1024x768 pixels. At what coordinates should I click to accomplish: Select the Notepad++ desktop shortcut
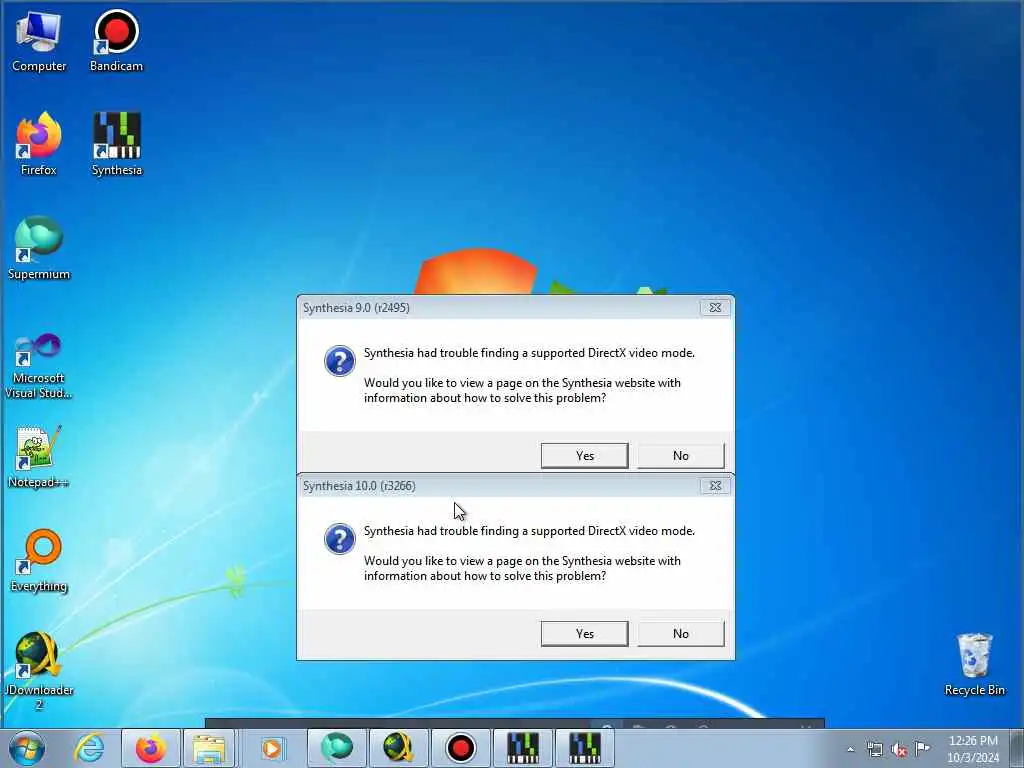click(39, 457)
